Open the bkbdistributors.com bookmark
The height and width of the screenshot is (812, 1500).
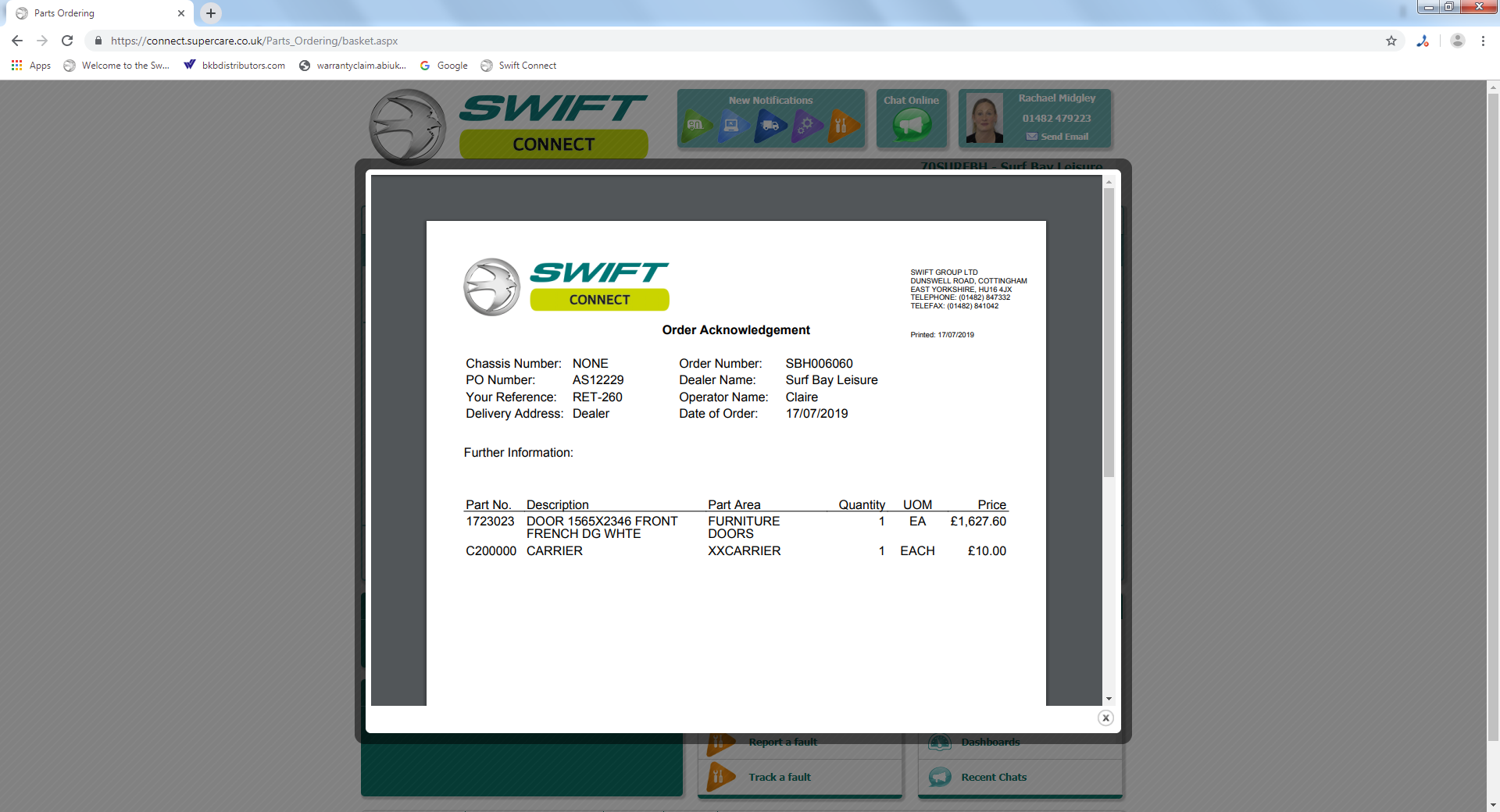(x=234, y=66)
